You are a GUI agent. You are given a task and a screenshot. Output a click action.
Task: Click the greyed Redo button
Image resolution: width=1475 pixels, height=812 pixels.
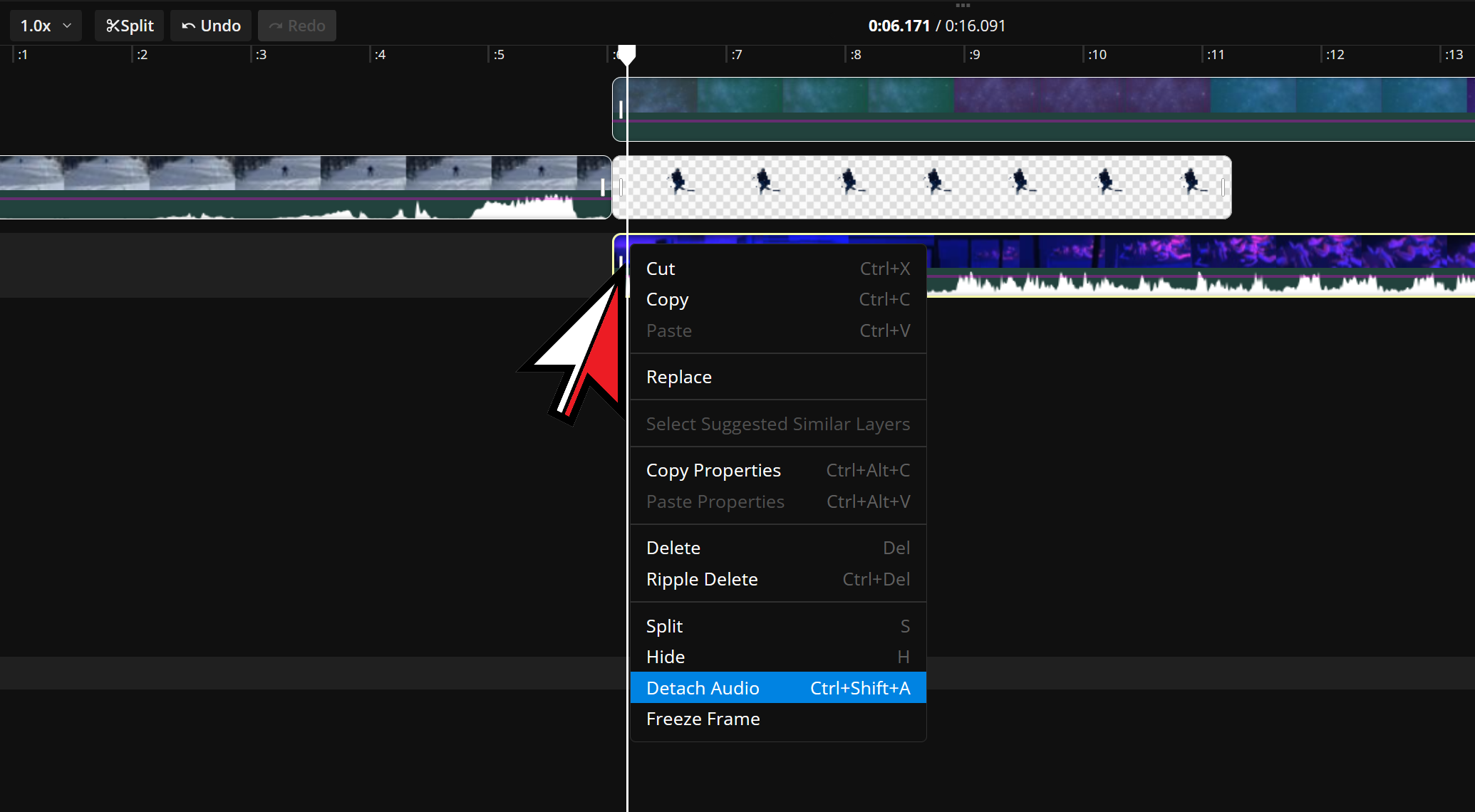point(296,26)
